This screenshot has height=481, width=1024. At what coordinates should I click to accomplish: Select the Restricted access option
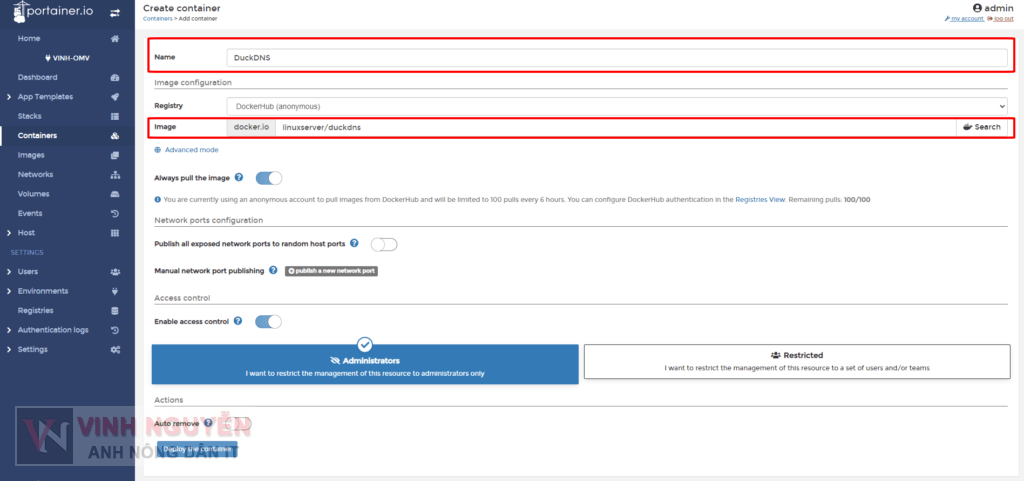797,361
